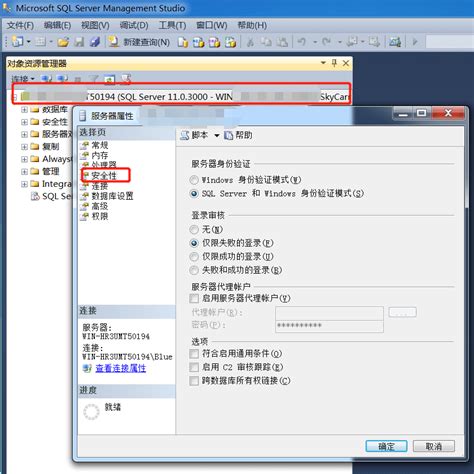Image resolution: width=474 pixels, height=474 pixels.
Task: Open the 帮助(H) menu in menu bar
Action: [252, 25]
